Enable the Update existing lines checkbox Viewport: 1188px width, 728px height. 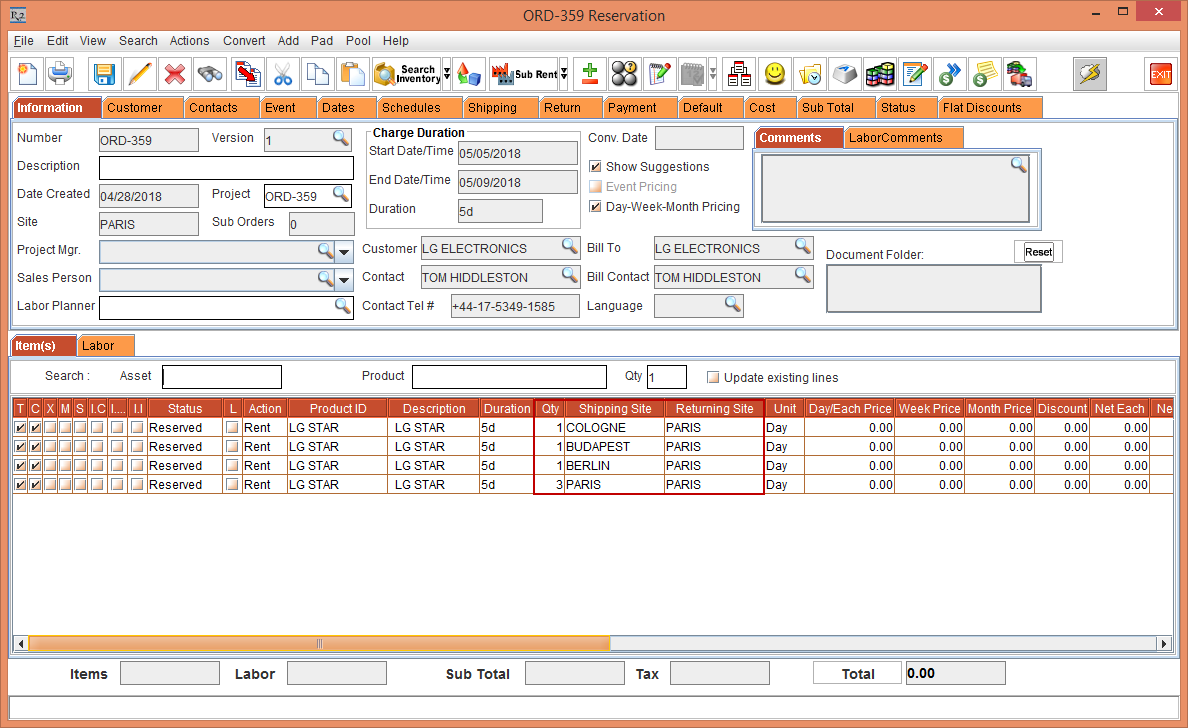click(x=713, y=378)
